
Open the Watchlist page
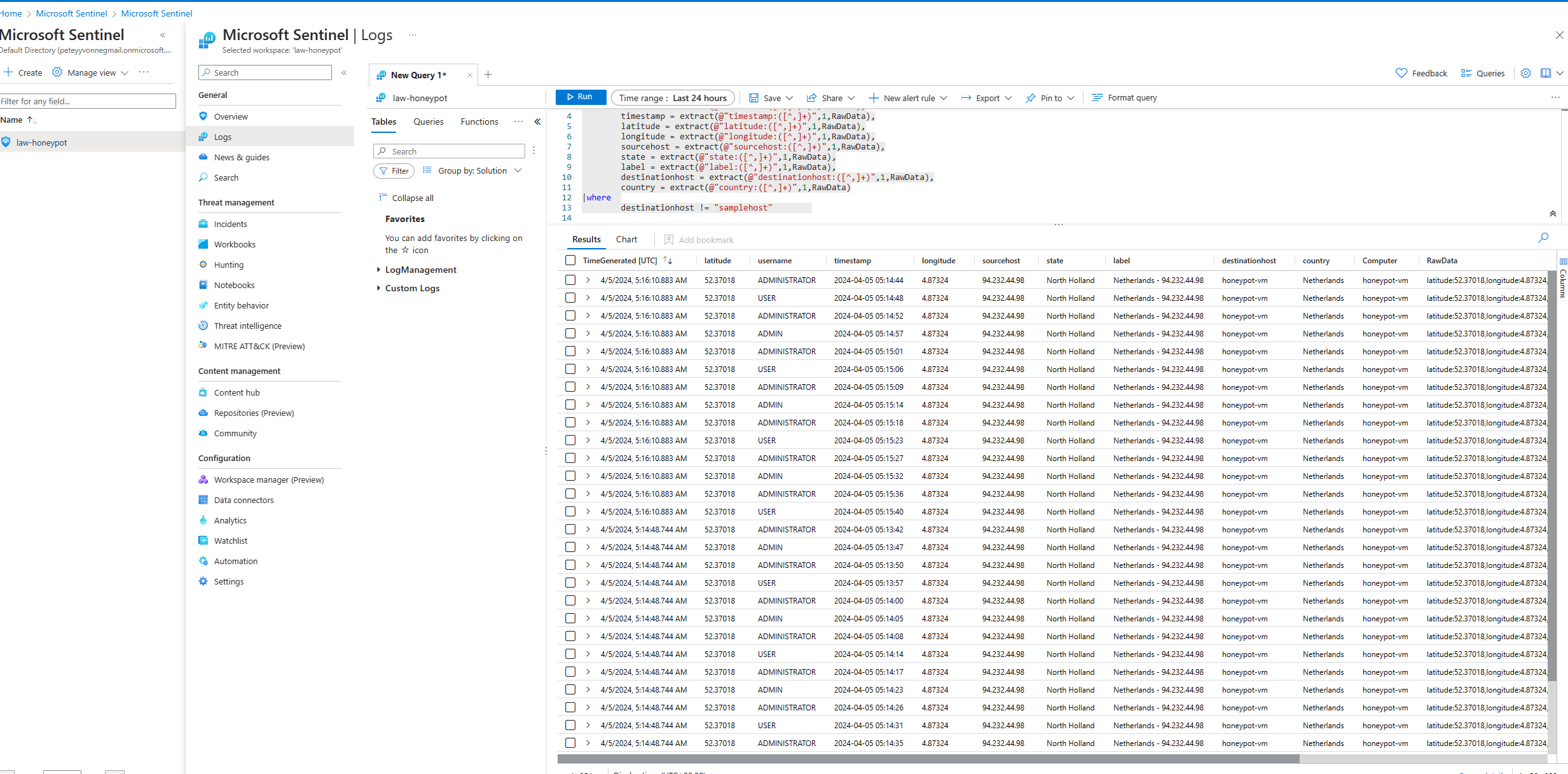[x=230, y=541]
